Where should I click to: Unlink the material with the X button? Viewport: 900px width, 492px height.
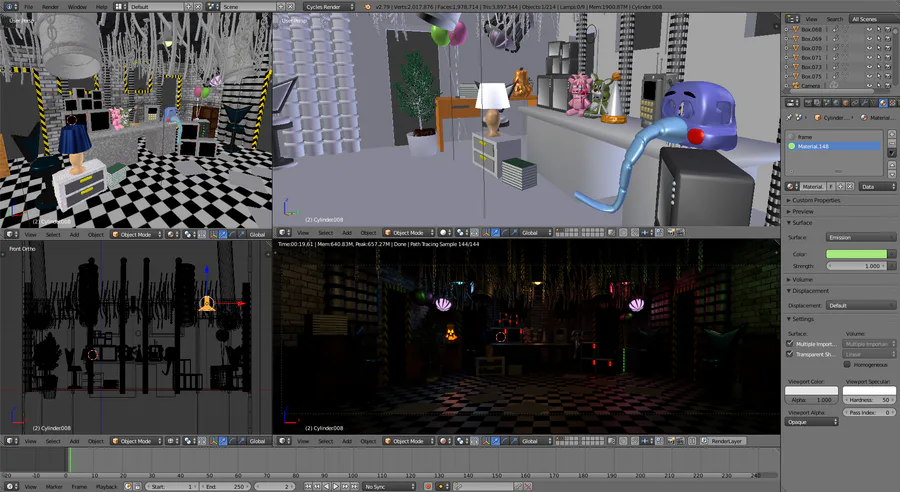pyautogui.click(x=850, y=187)
